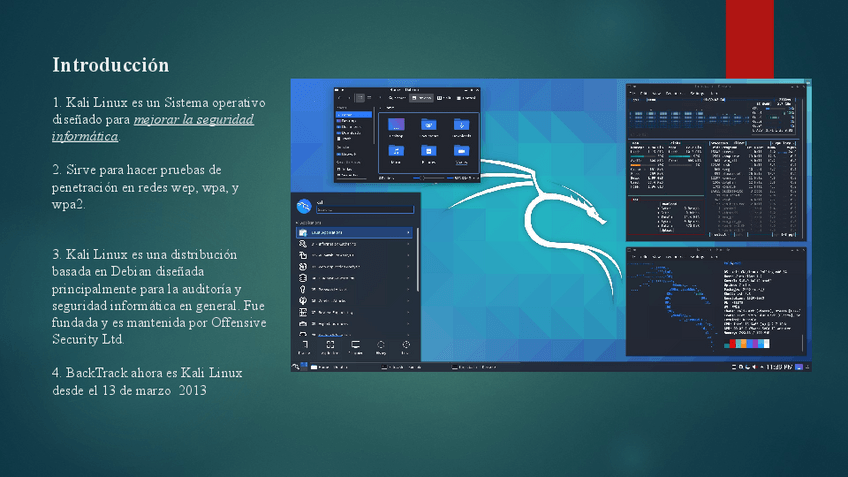Focus the application menu search field
Viewport: 848px width, 477px height.
click(366, 210)
